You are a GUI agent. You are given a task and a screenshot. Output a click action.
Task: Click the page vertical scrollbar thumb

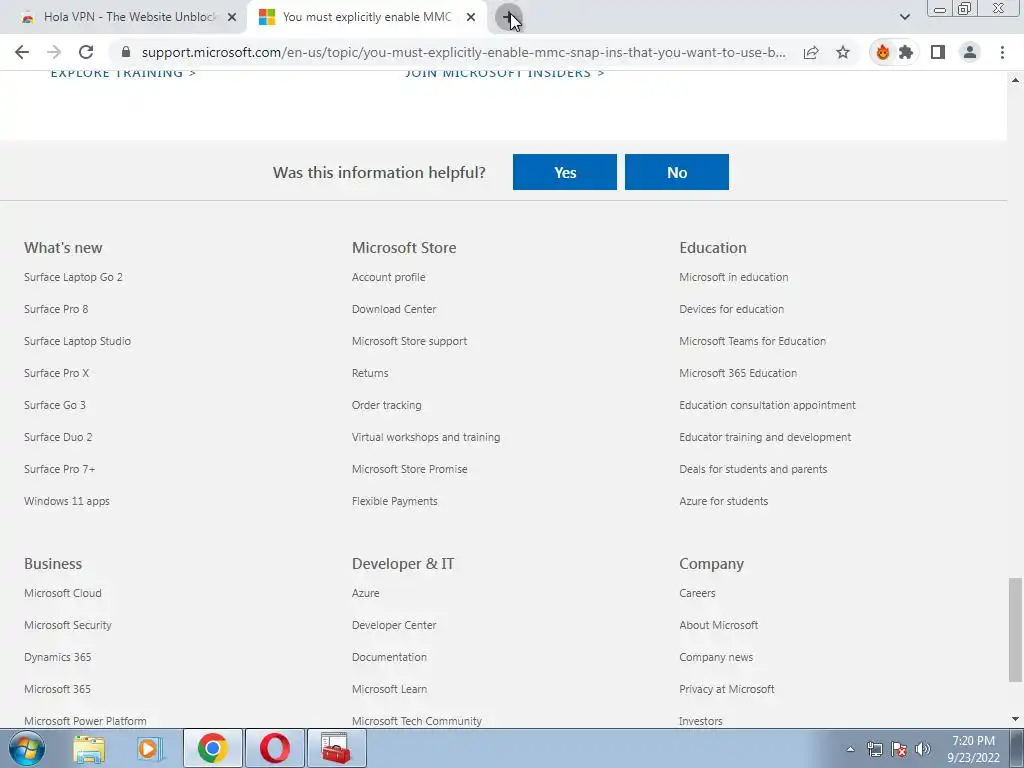[1015, 630]
